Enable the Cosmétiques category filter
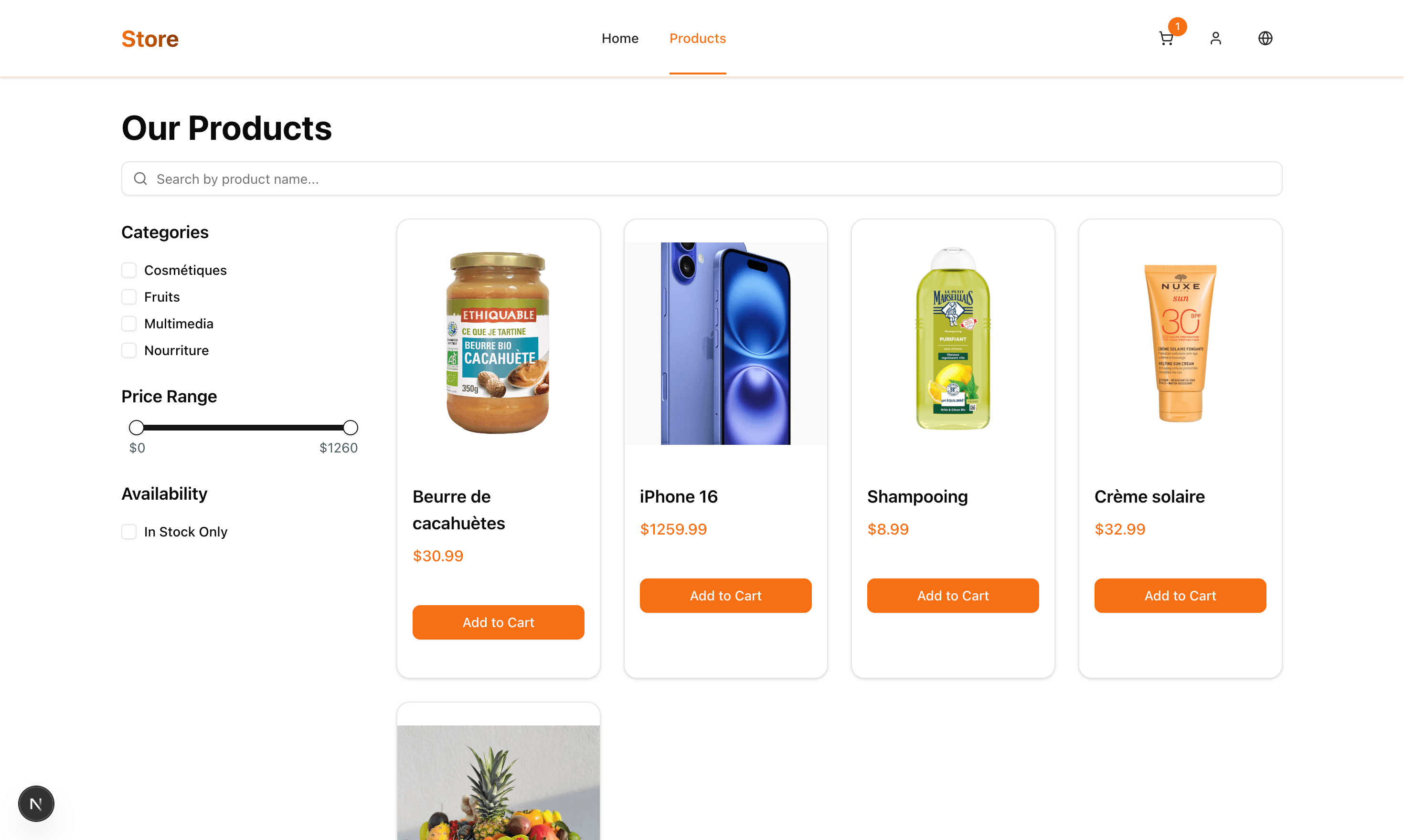This screenshot has width=1404, height=840. [128, 270]
